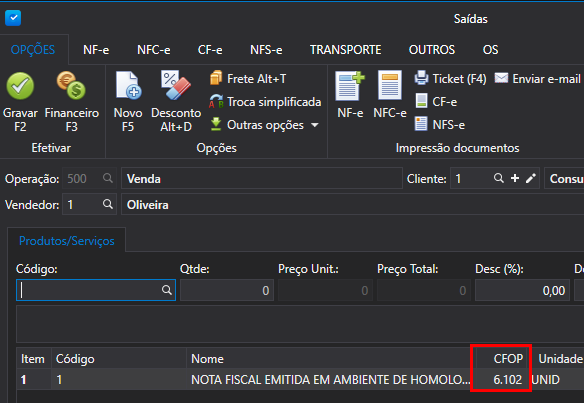
Task: Click the Preço Unit. field
Action: [325, 290]
